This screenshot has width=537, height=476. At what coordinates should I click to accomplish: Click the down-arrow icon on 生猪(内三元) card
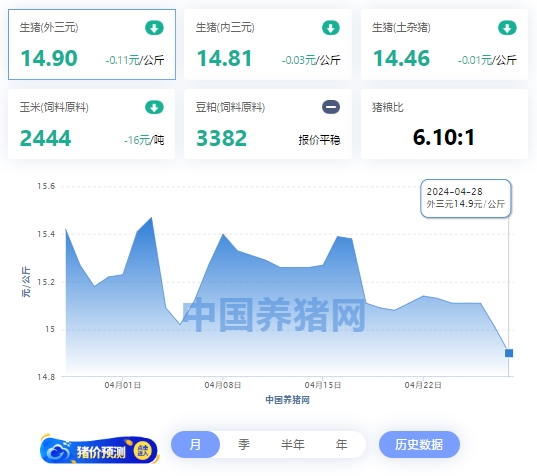point(330,28)
